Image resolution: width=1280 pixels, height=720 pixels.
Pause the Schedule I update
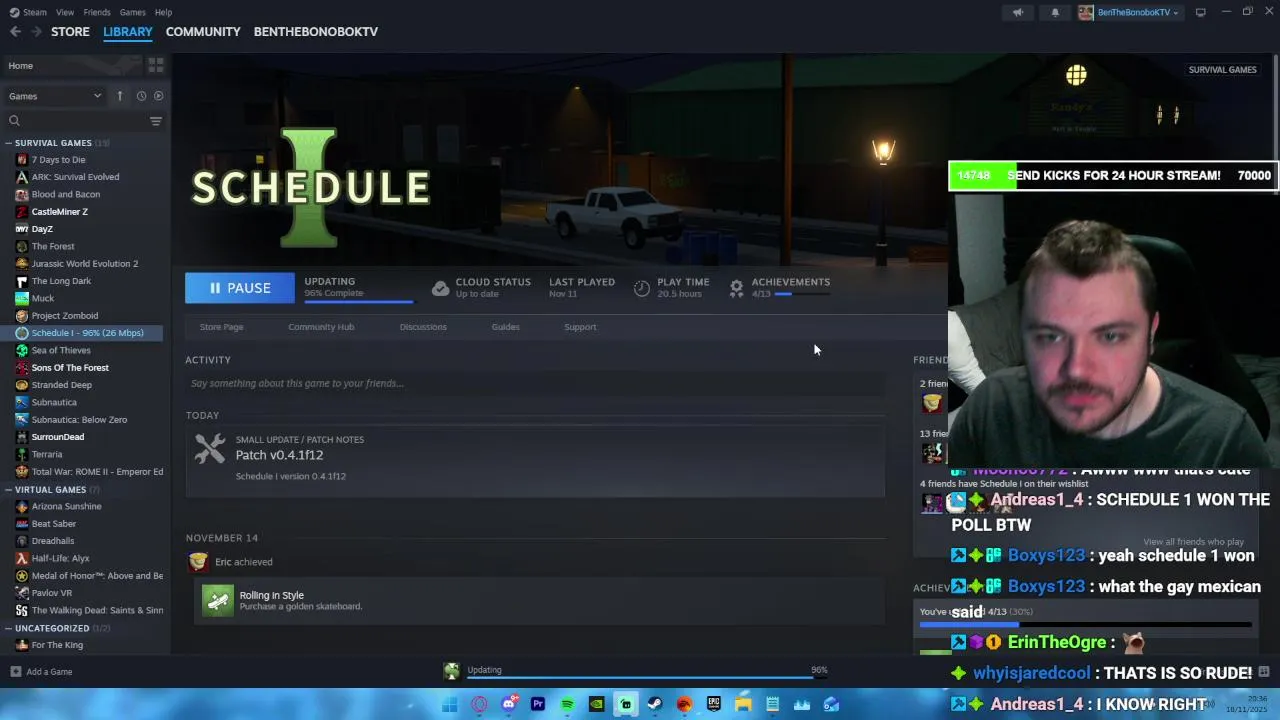pos(240,288)
